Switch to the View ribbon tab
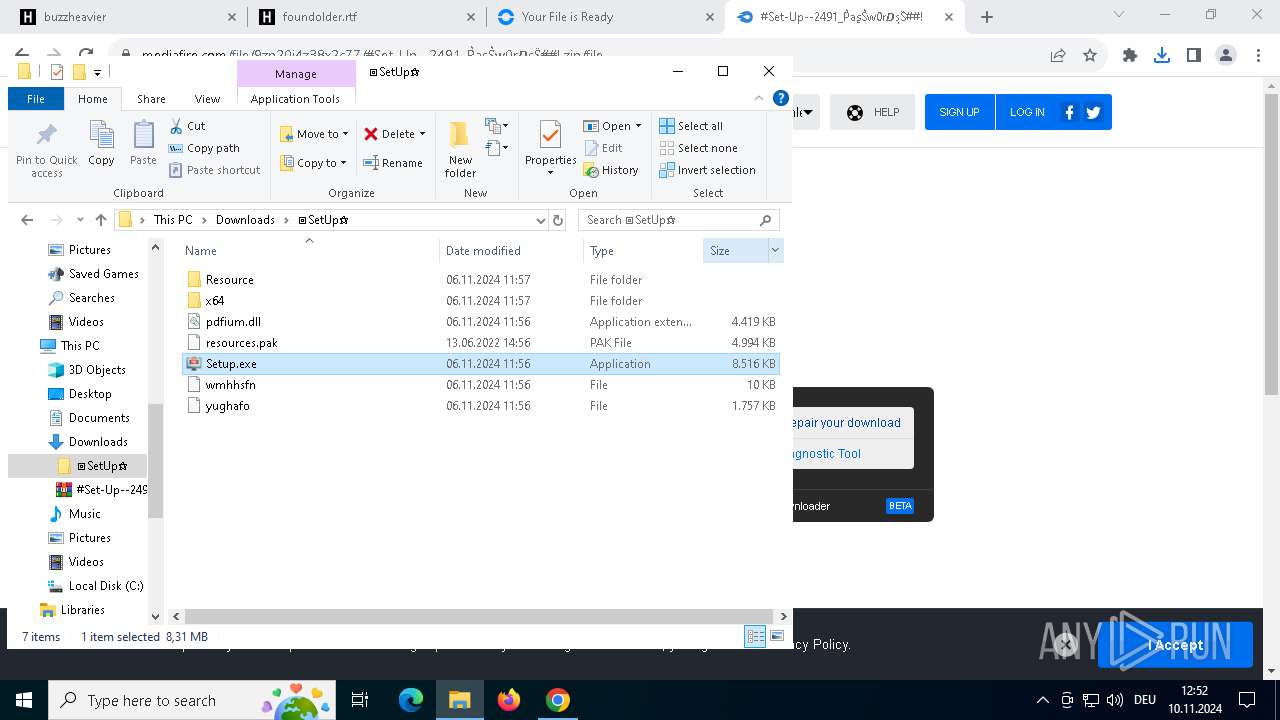Screen dimensions: 1280x720 pos(207,99)
